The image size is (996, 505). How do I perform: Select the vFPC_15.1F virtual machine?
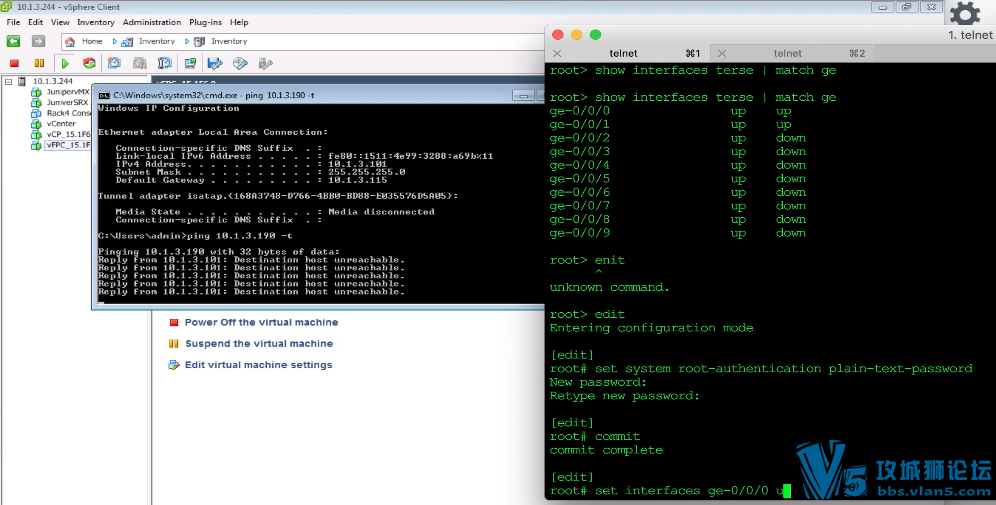68,145
